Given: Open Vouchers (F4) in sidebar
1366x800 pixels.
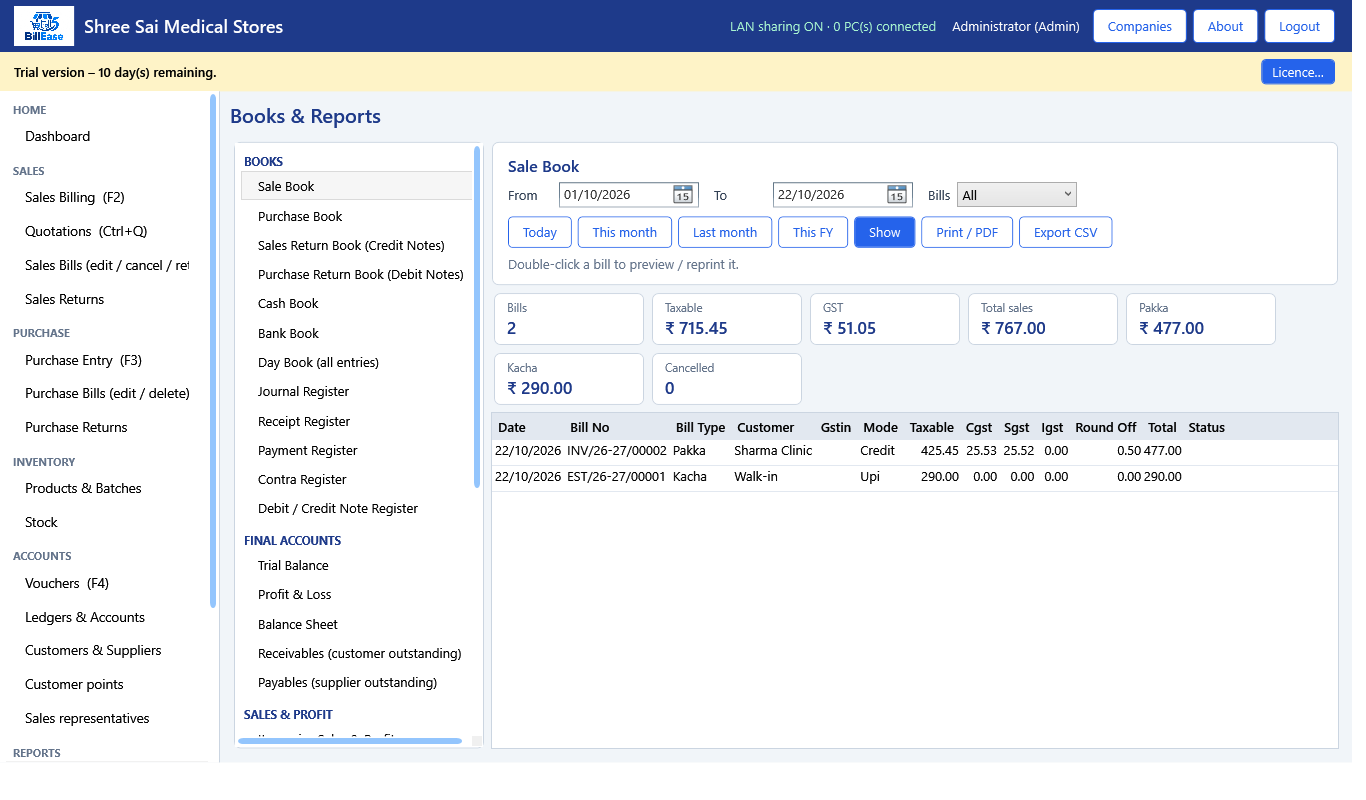Looking at the screenshot, I should tap(67, 583).
